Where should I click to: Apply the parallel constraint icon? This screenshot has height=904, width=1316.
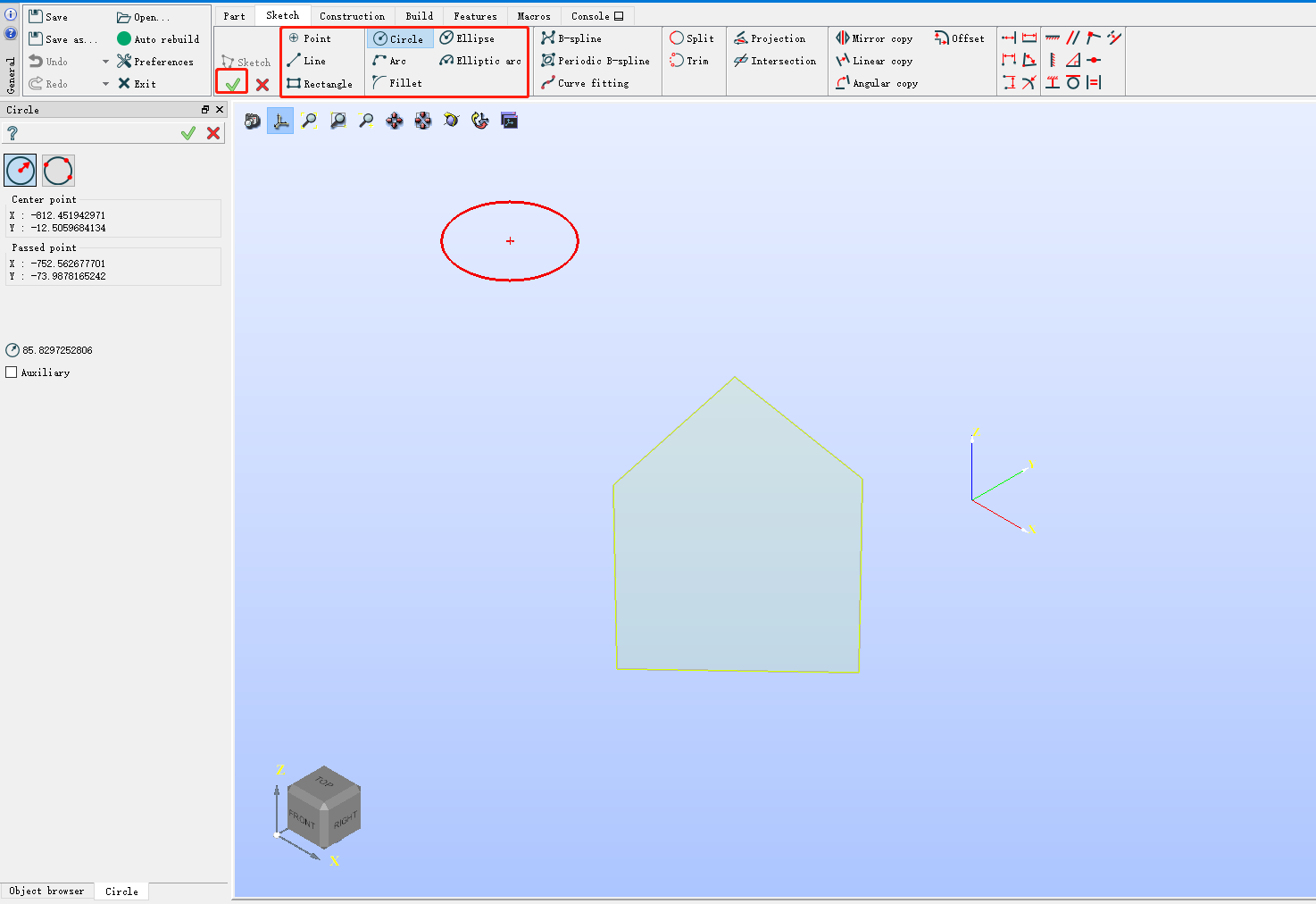[1073, 38]
